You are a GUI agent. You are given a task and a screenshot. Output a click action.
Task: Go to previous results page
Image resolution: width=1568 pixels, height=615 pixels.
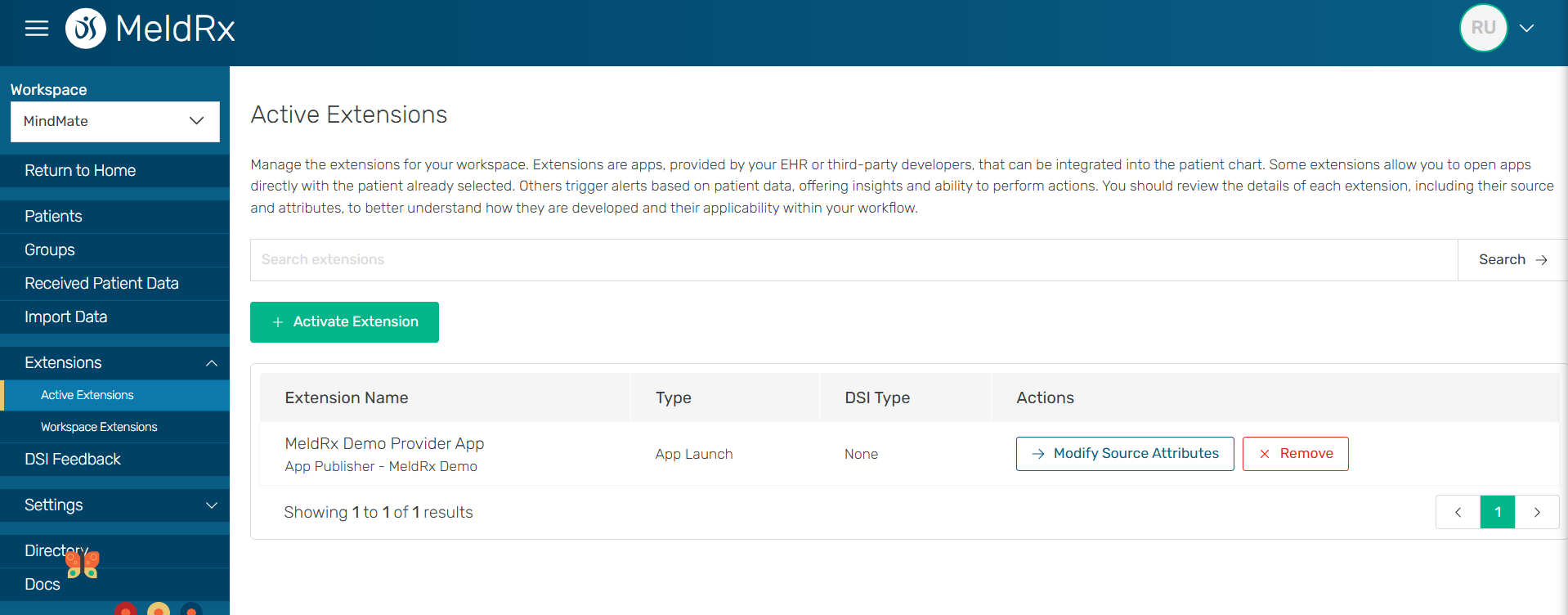pyautogui.click(x=1458, y=512)
